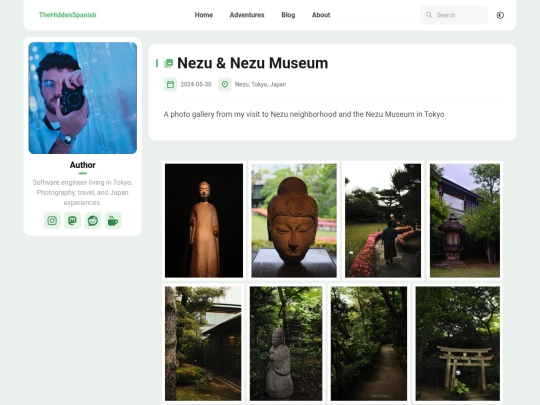This screenshot has width=540, height=405.
Task: Click the location pin icon
Action: pos(225,84)
